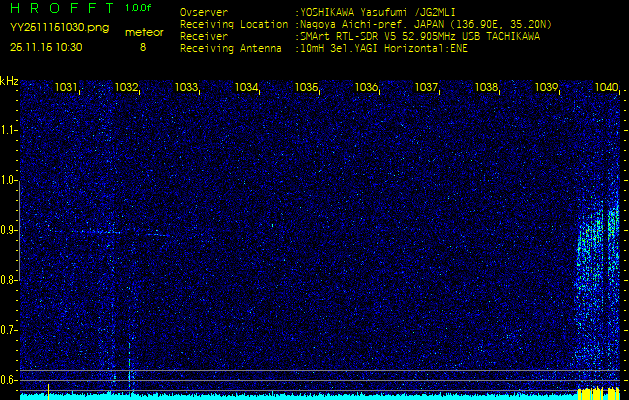Click the Receiver RTL-SDR V5 line
The height and width of the screenshot is (400, 629).
420,36
